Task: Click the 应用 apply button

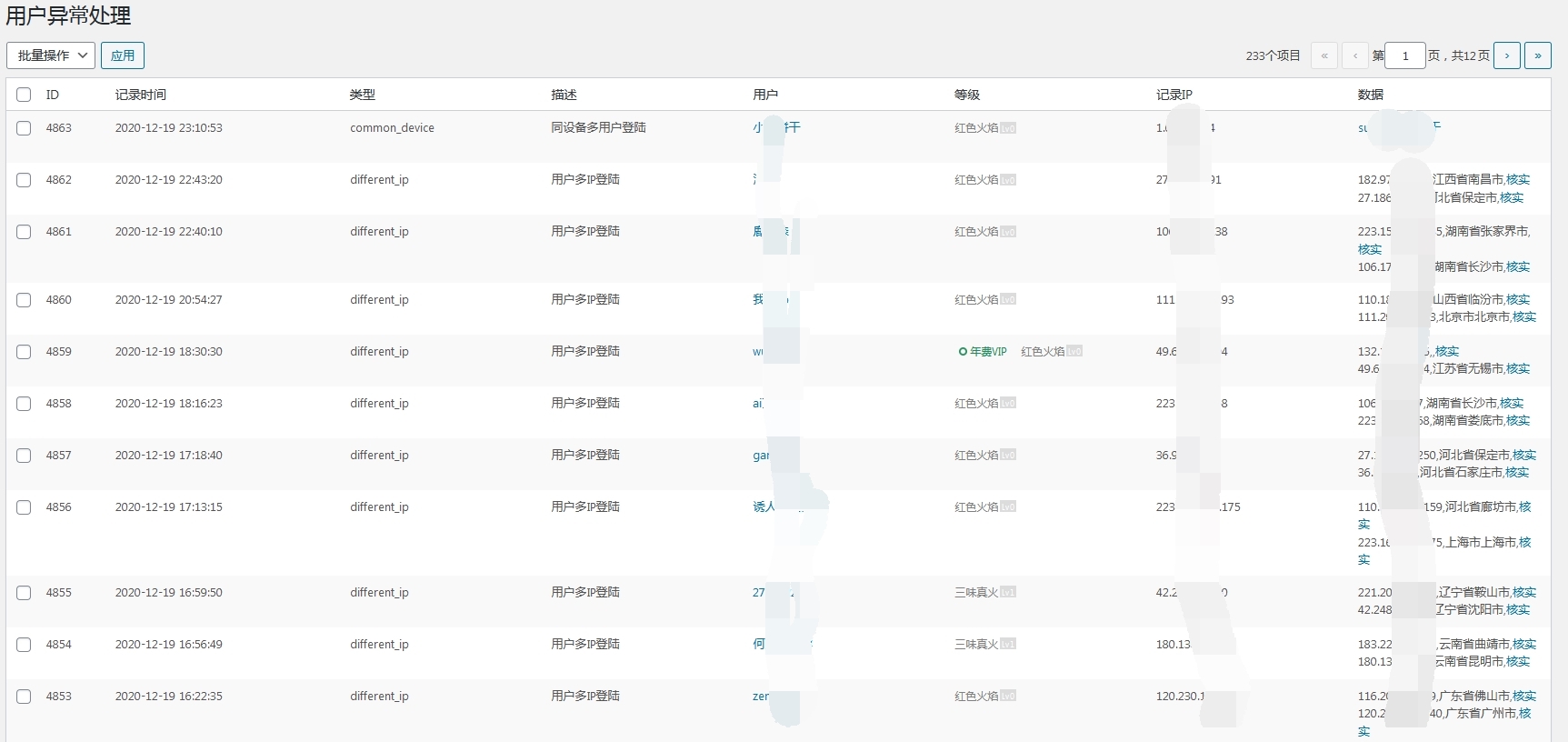Action: pyautogui.click(x=123, y=55)
